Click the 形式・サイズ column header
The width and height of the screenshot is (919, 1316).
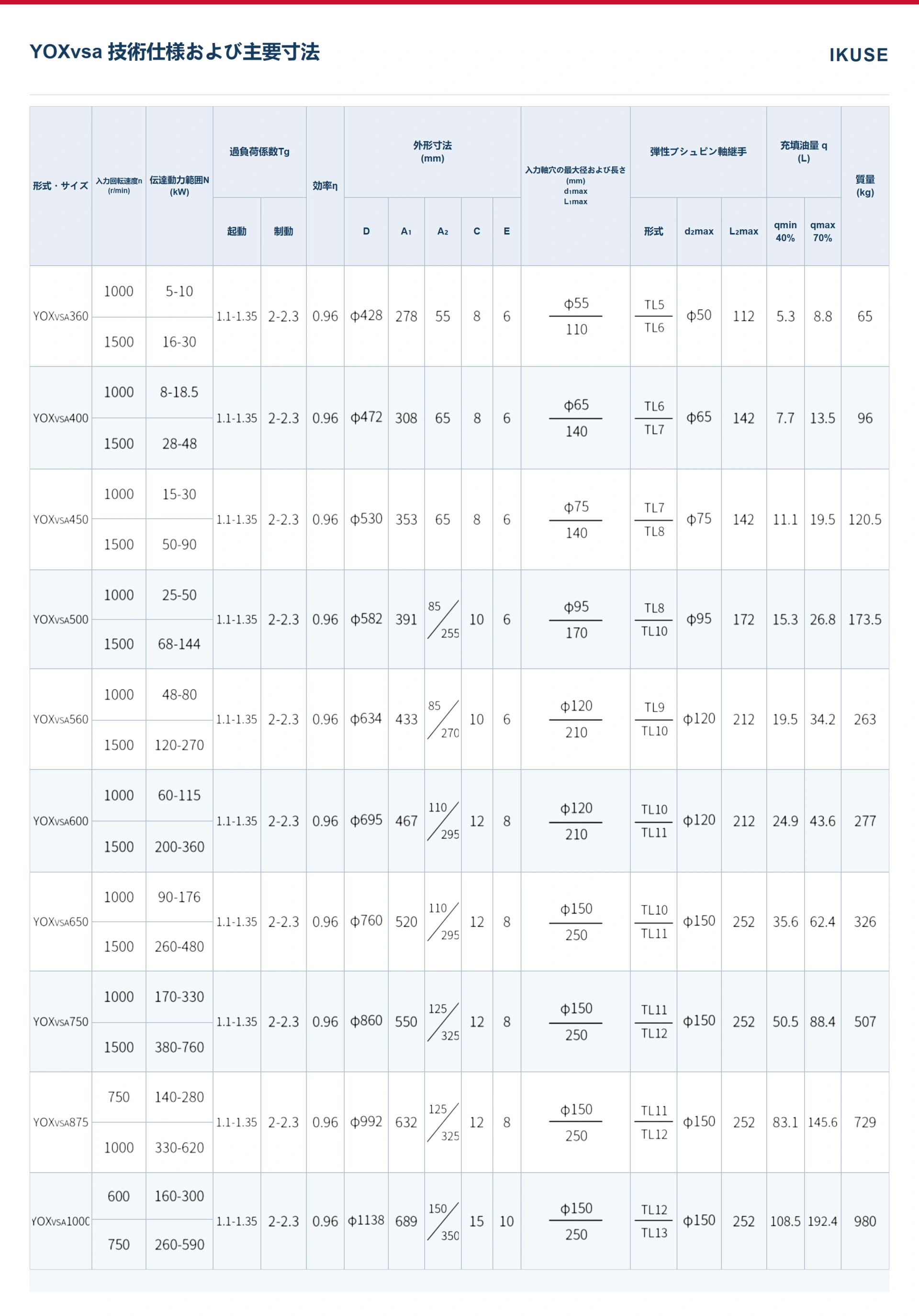60,186
